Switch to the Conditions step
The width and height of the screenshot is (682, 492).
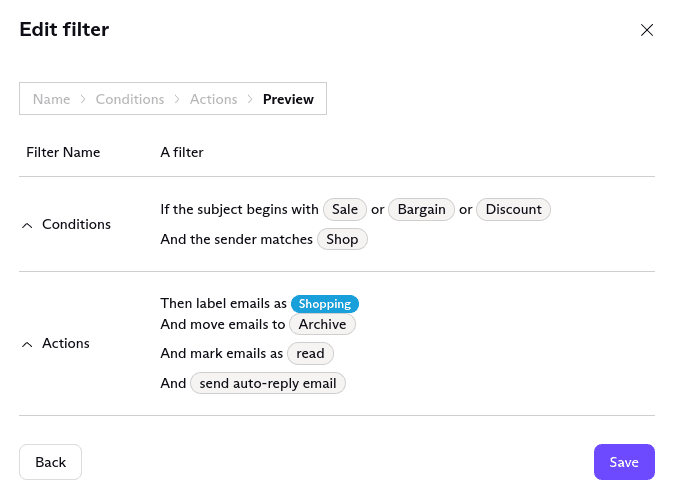(130, 99)
